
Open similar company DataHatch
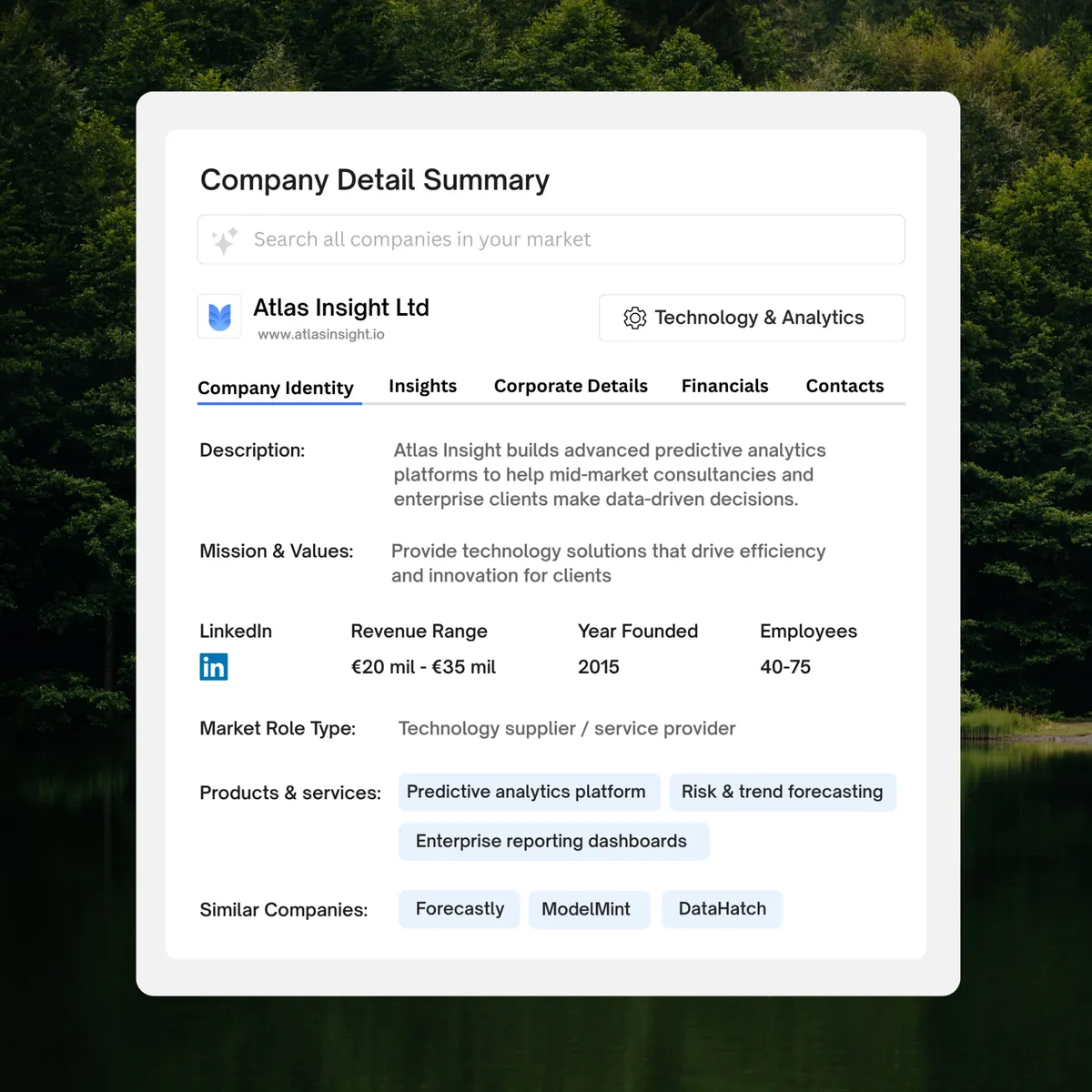[722, 909]
